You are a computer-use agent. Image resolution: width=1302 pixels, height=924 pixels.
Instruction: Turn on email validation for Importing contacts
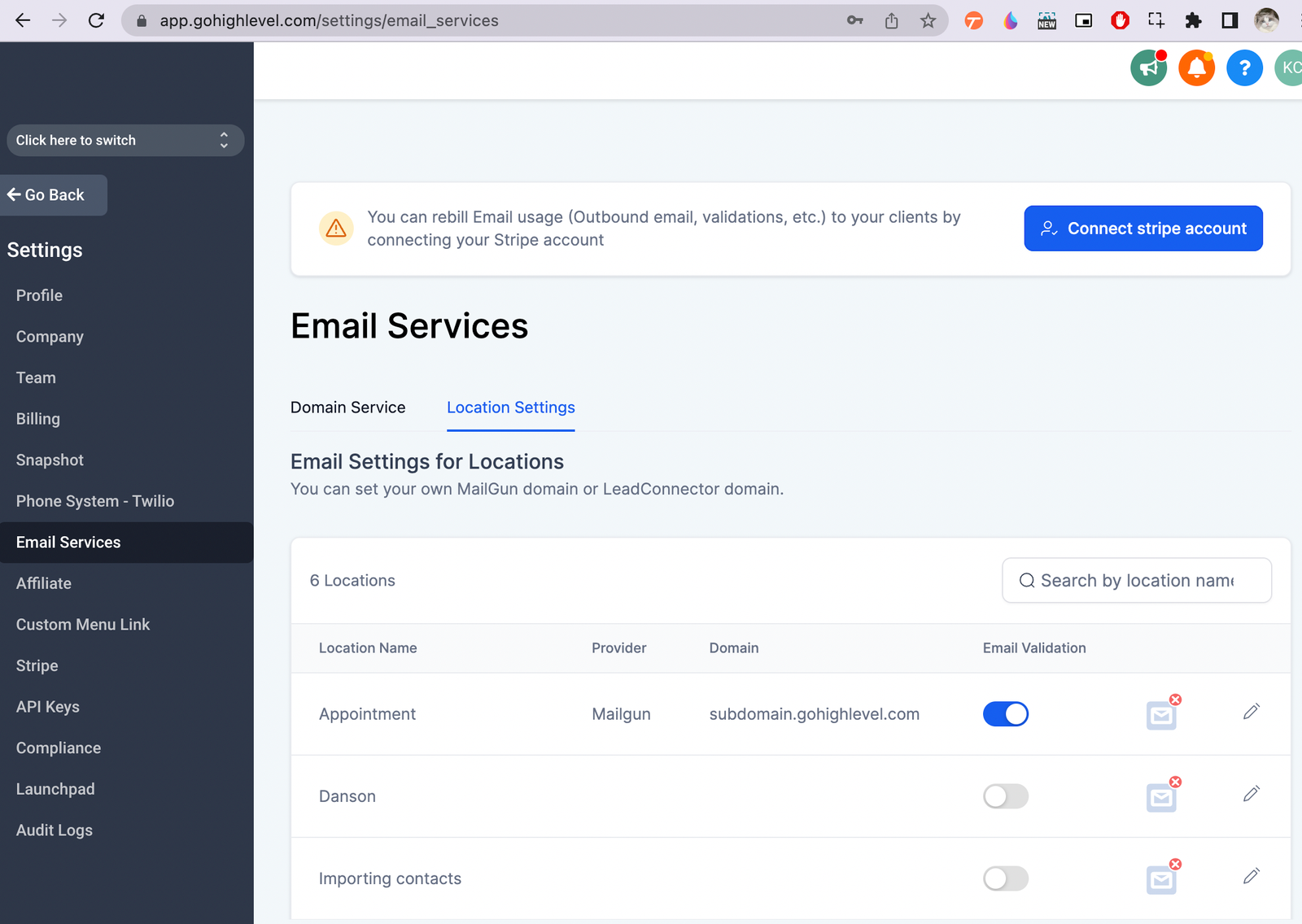click(x=1005, y=878)
